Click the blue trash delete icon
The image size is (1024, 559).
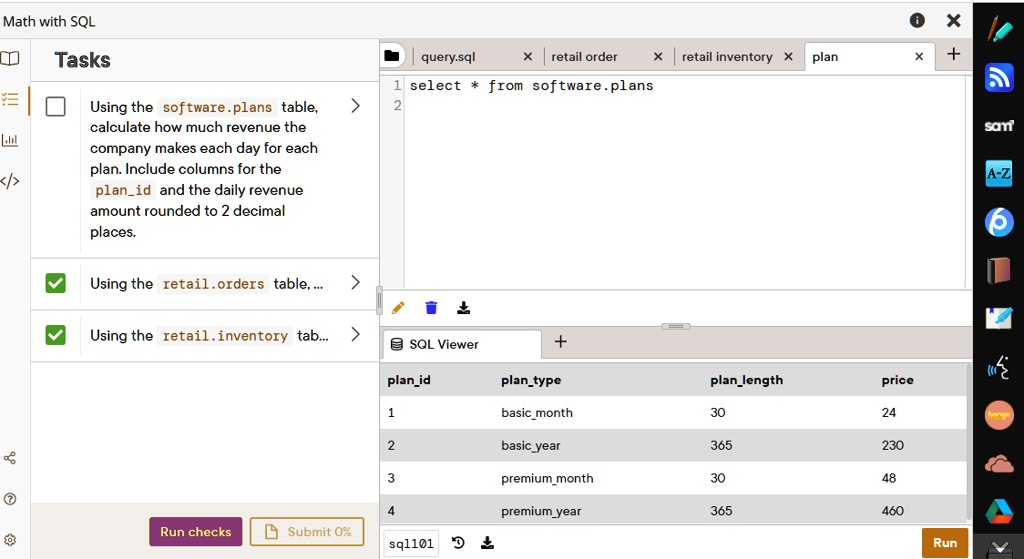coord(431,308)
